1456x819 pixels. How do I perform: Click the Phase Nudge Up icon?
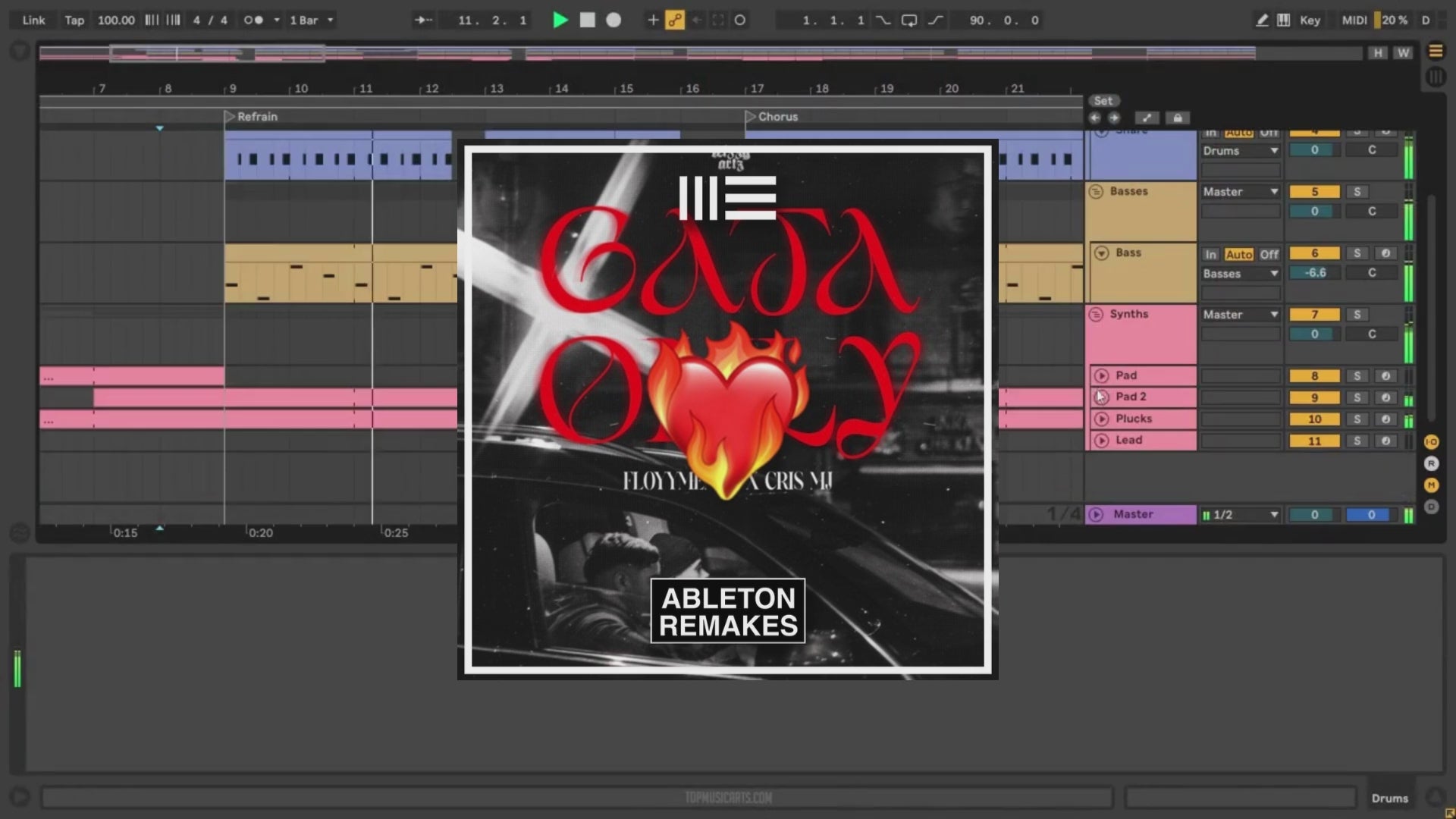coord(174,20)
